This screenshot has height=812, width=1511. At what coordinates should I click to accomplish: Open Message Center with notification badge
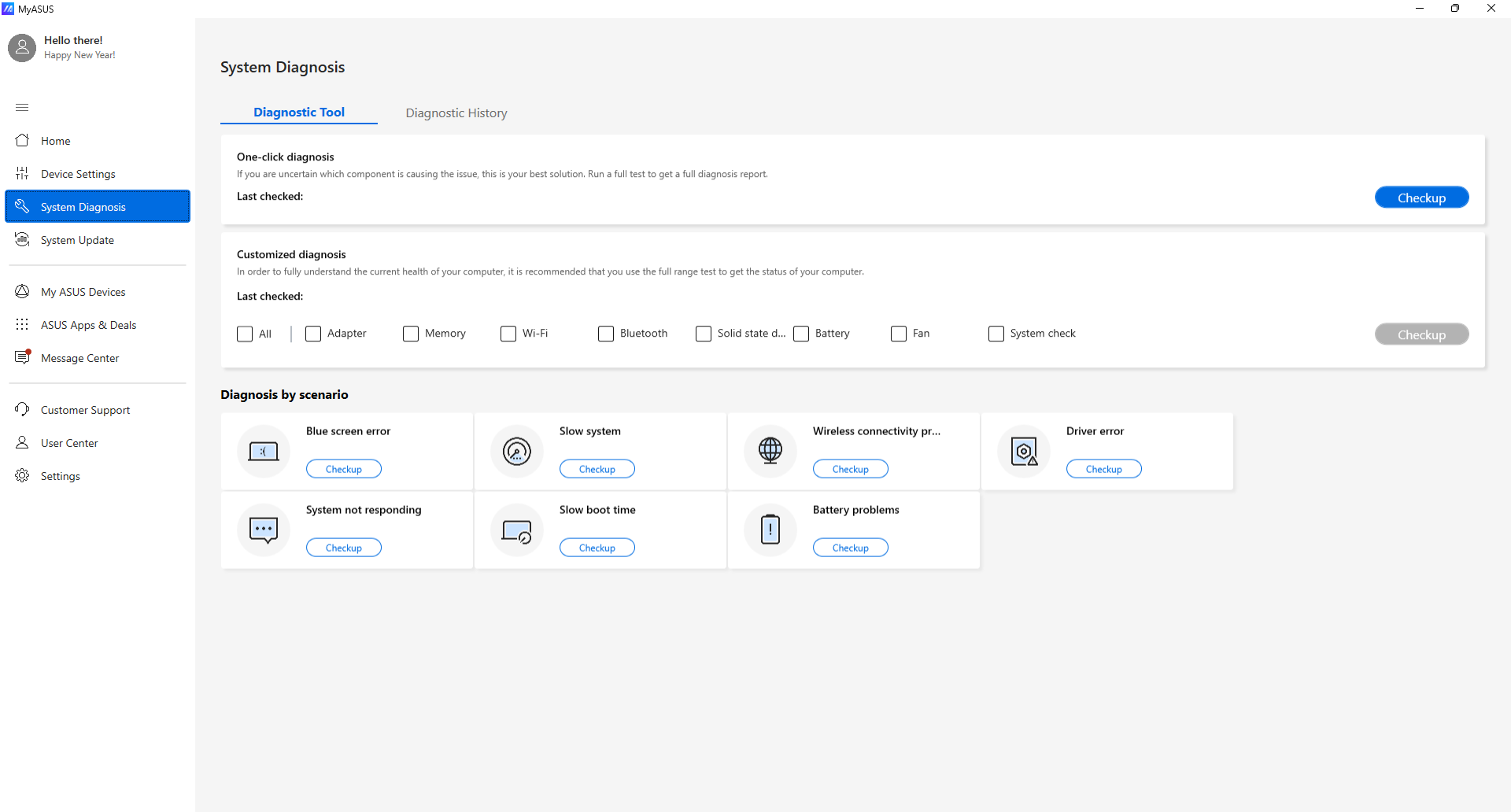79,358
